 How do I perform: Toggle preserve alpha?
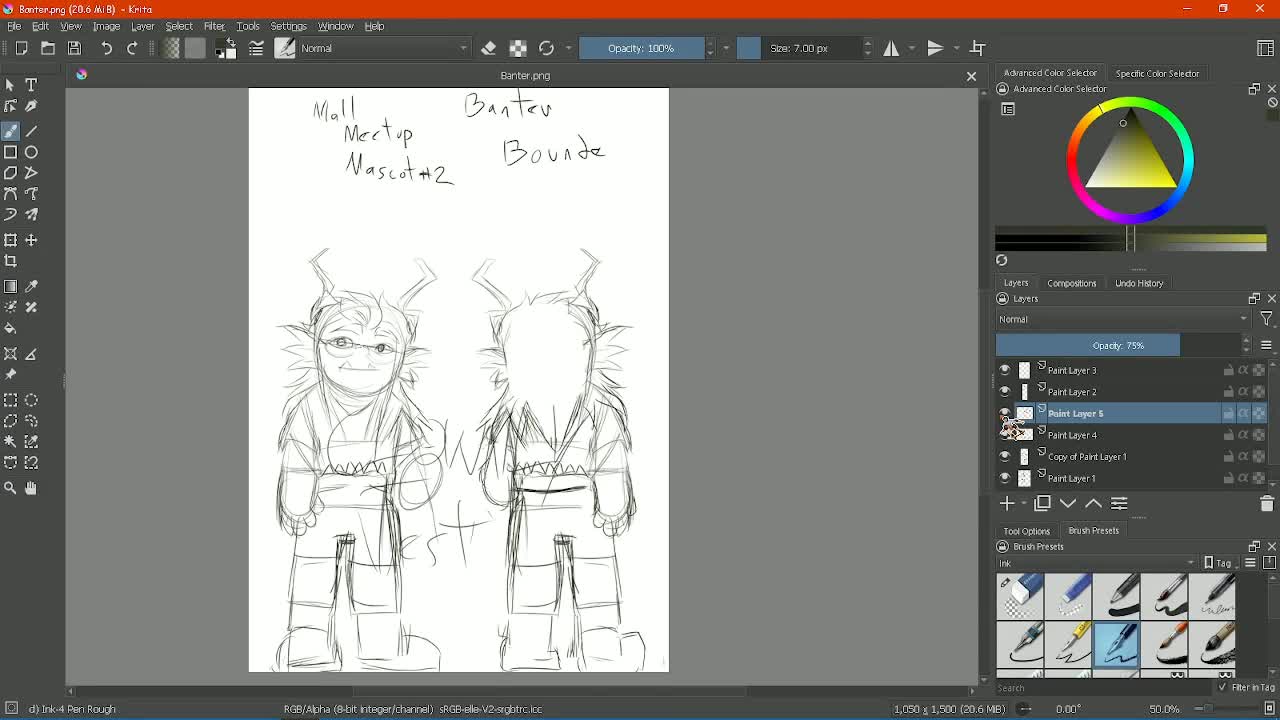pyautogui.click(x=518, y=48)
